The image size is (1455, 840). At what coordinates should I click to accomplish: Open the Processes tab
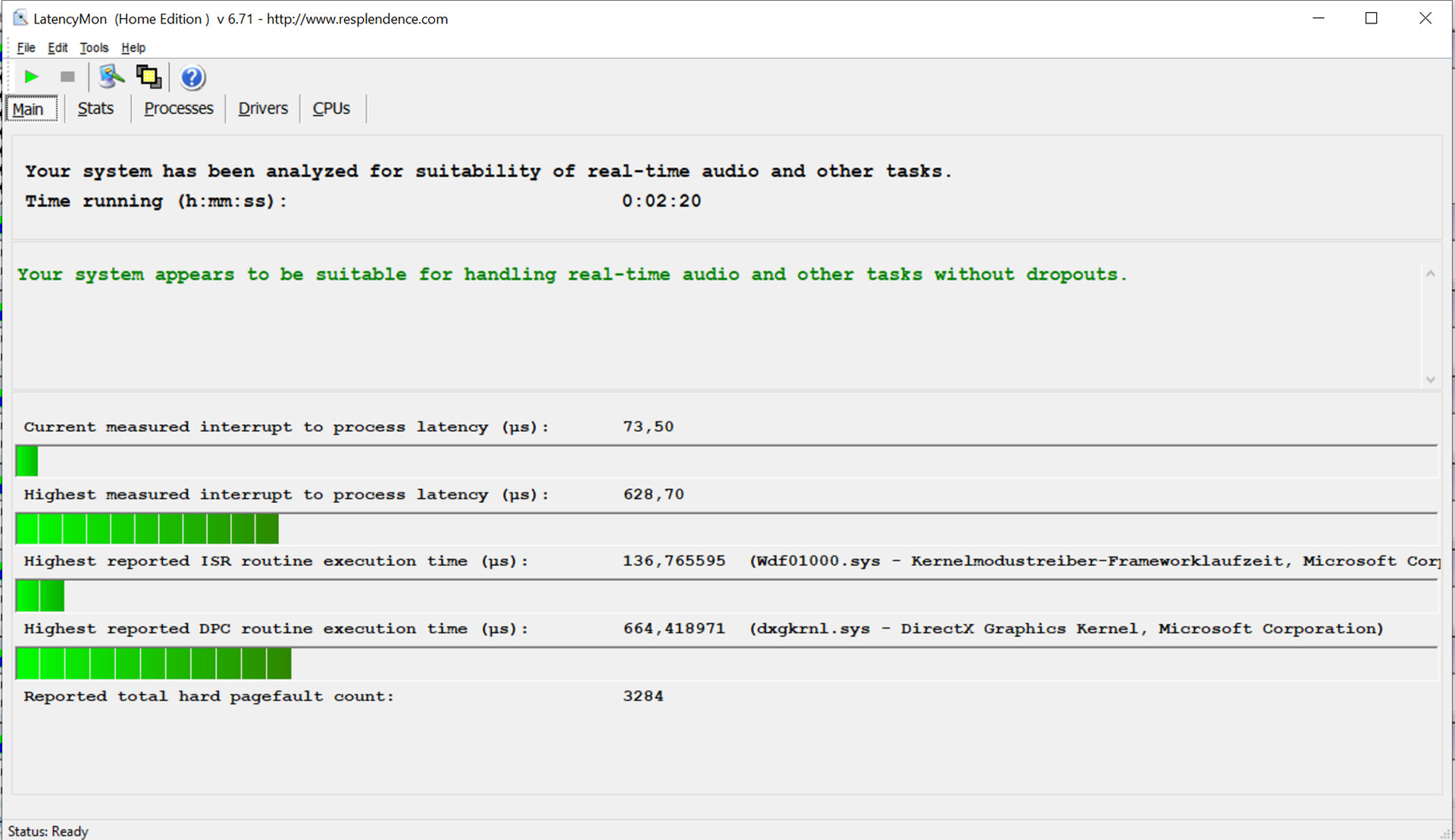pyautogui.click(x=178, y=108)
